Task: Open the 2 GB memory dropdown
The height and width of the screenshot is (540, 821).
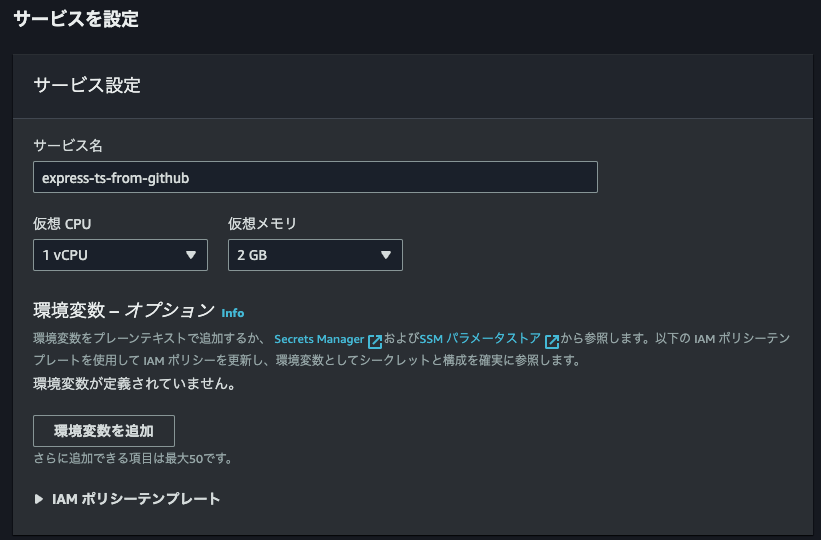Action: point(315,255)
